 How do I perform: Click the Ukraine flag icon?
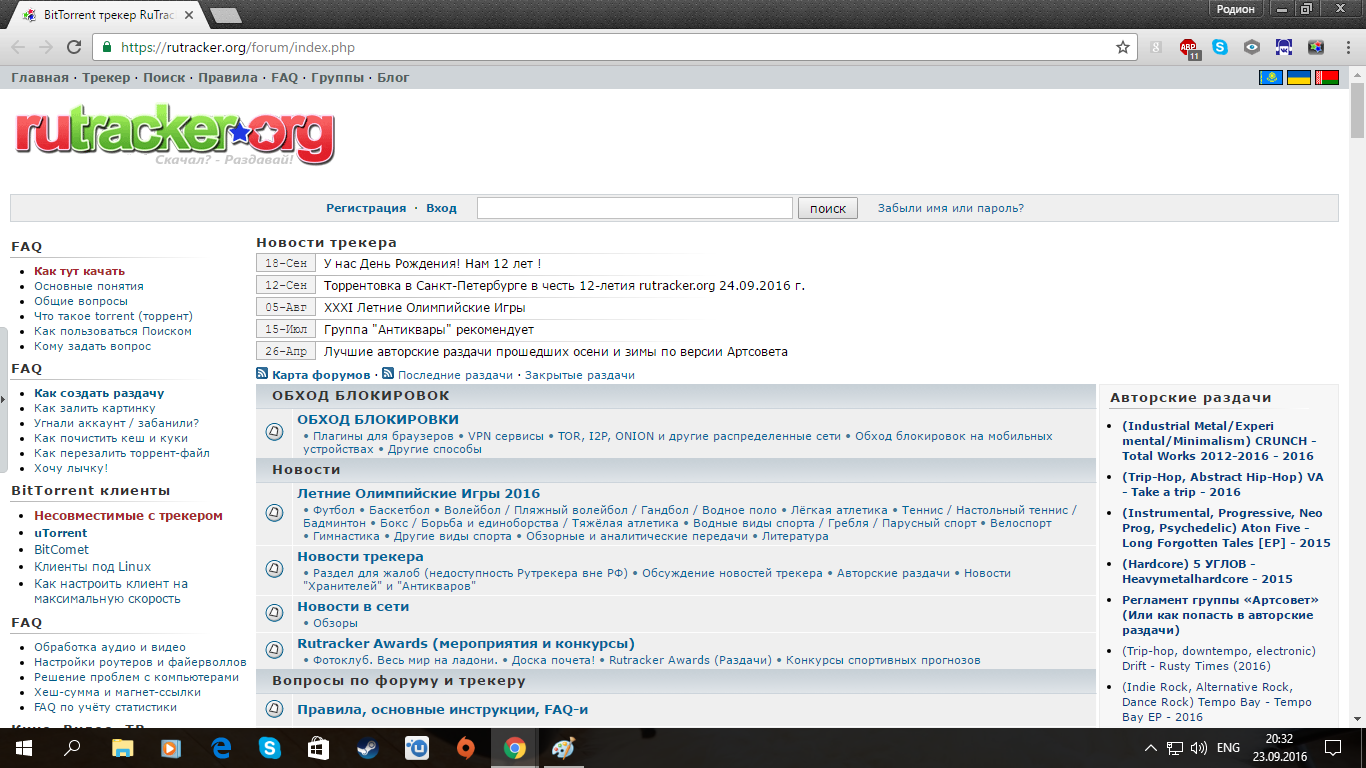point(1298,78)
